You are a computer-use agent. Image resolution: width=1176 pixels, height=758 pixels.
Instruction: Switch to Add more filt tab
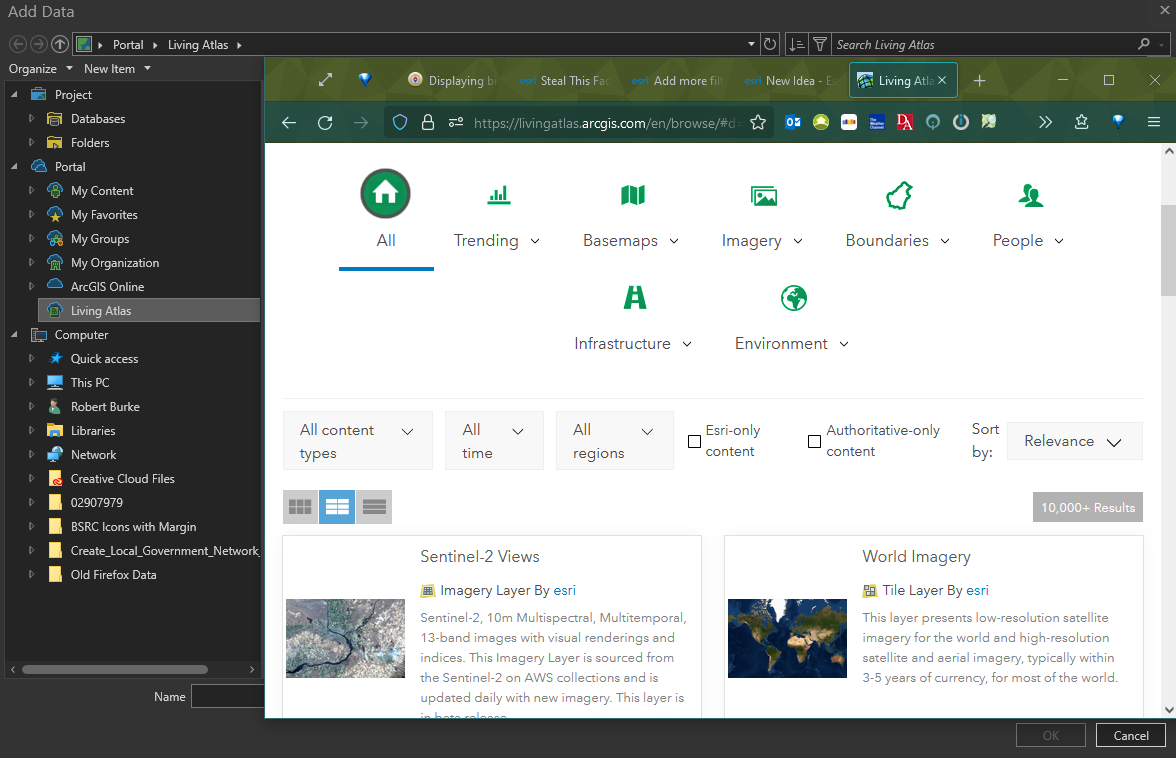point(678,80)
